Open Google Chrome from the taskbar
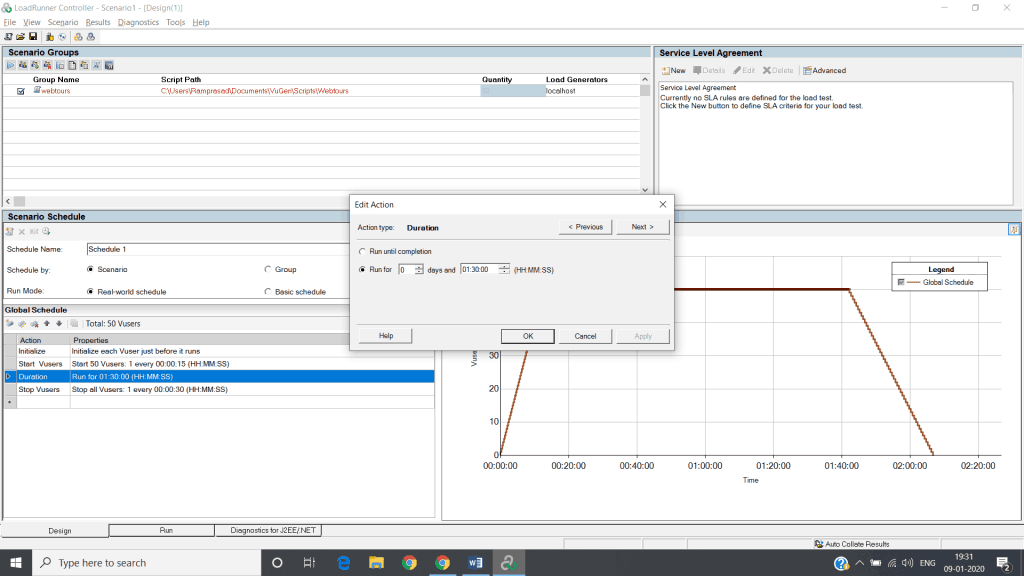The image size is (1024, 576). click(x=409, y=562)
